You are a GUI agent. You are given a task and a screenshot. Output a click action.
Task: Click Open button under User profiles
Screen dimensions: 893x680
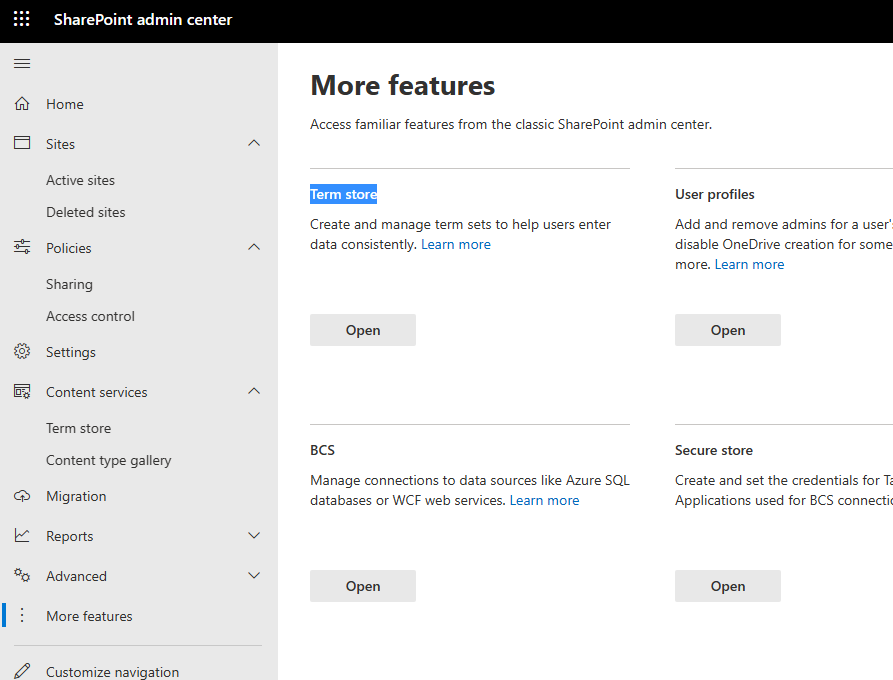[728, 330]
